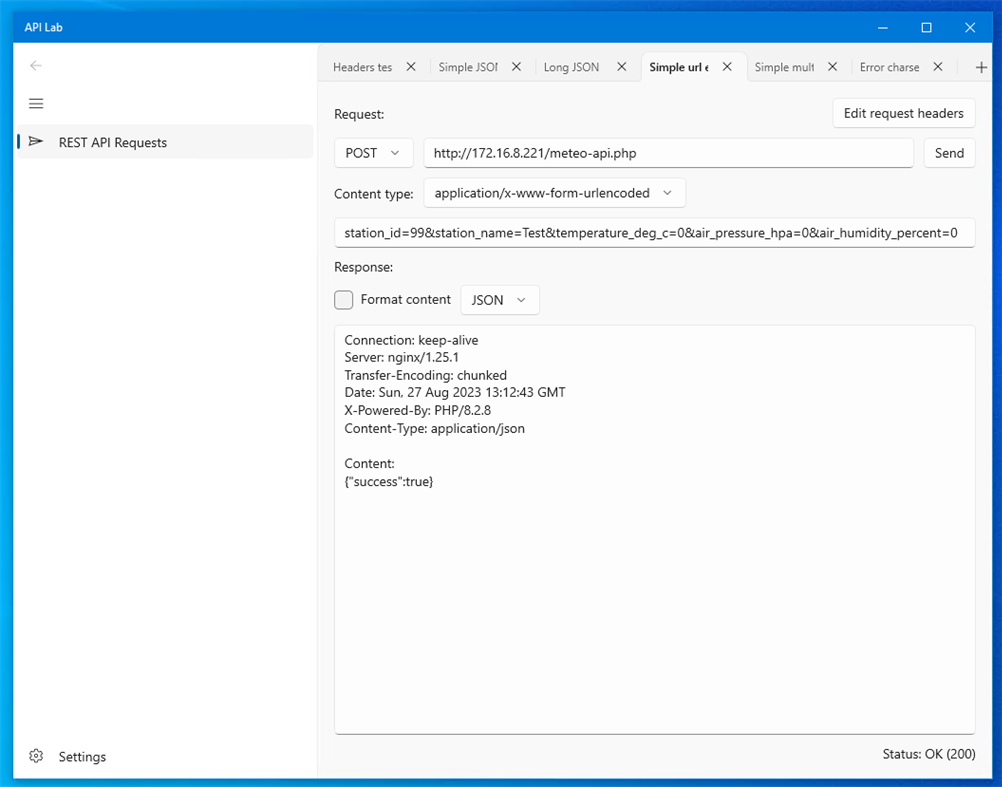Select the REST API Requests sidebar entry
Screen dimensions: 1002x787
112,142
